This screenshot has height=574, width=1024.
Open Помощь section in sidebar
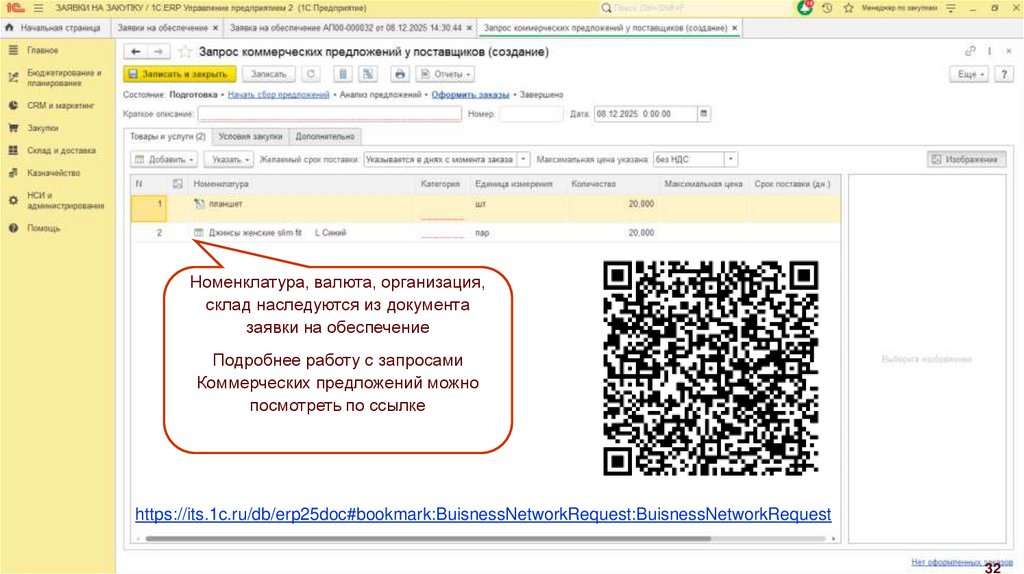tap(43, 229)
